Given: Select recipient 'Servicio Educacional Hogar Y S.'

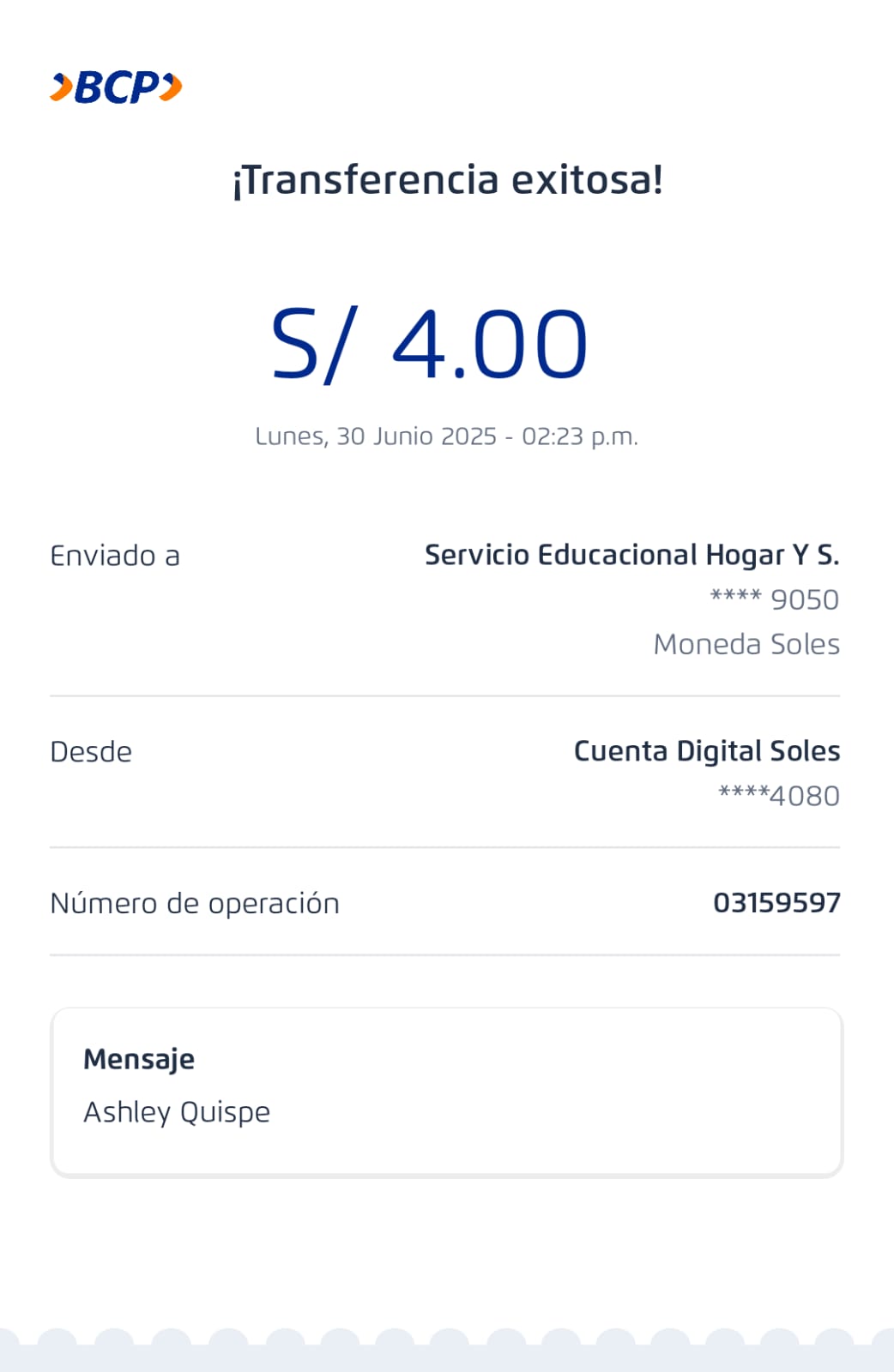Looking at the screenshot, I should [x=631, y=555].
